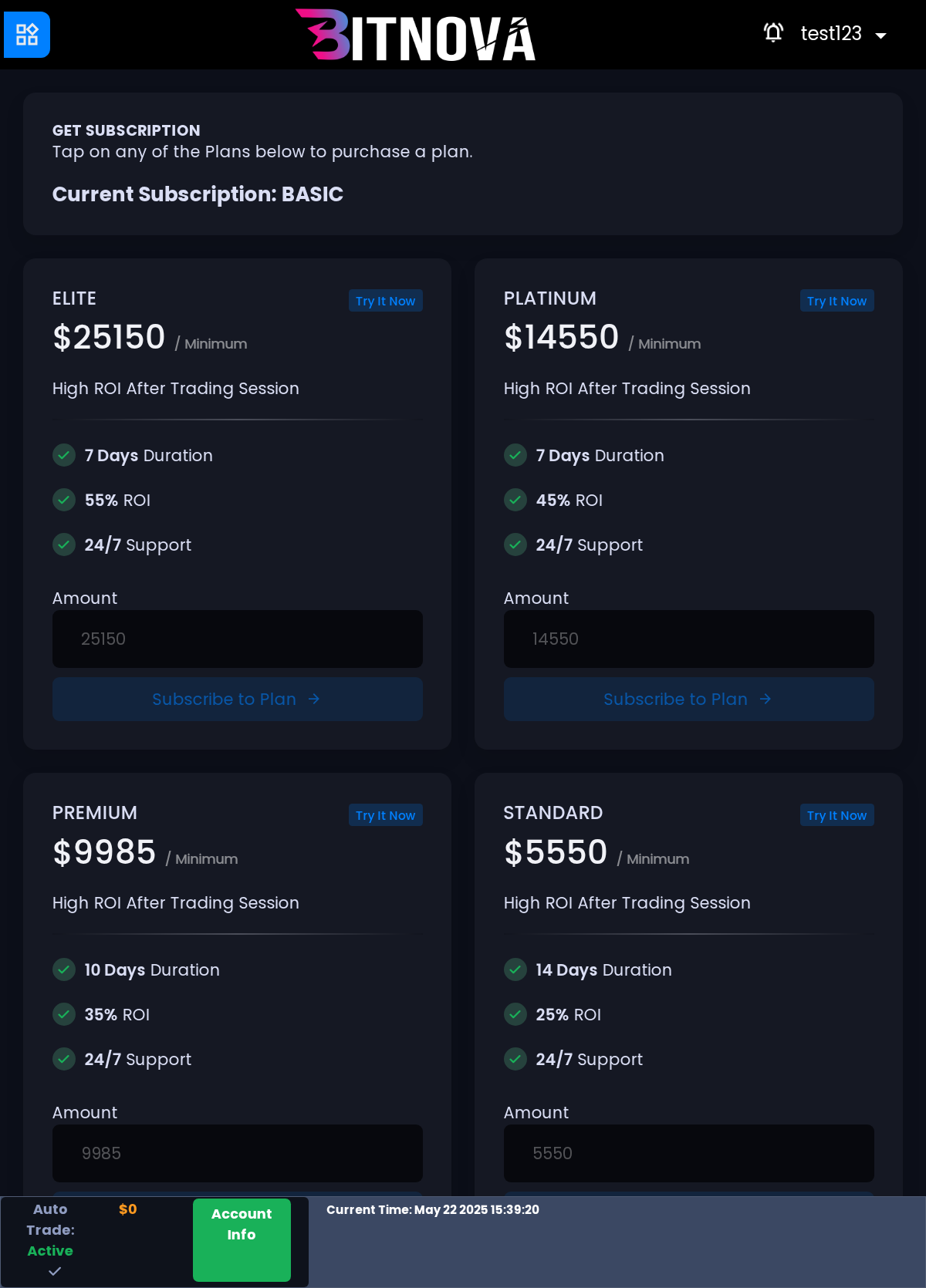Subscribe to the PLATINUM plan

pos(689,699)
